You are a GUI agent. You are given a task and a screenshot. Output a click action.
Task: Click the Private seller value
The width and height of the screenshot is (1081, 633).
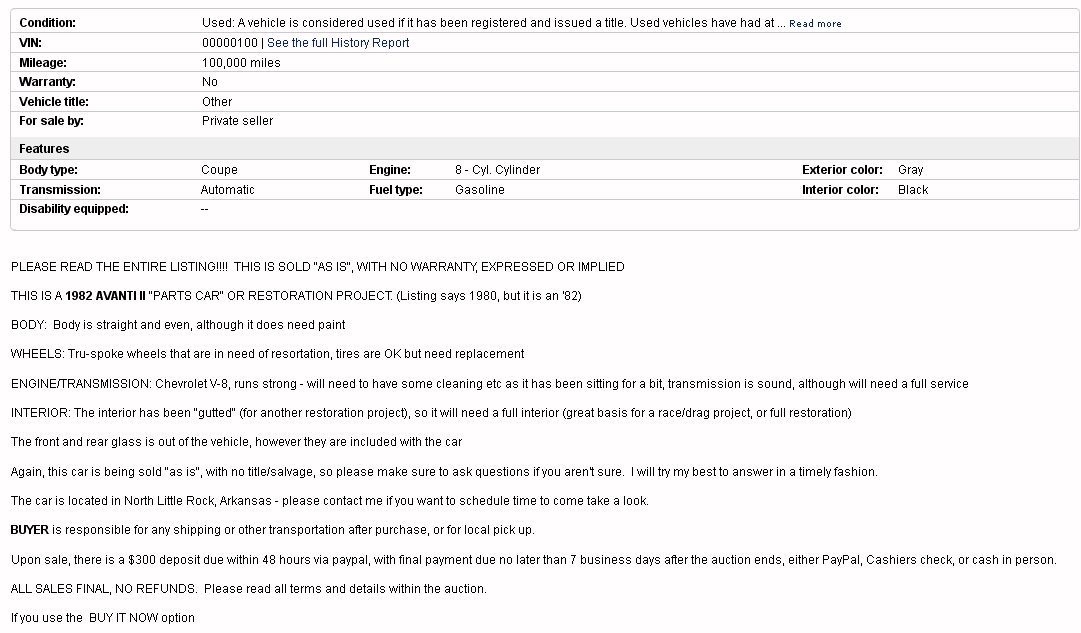click(237, 121)
